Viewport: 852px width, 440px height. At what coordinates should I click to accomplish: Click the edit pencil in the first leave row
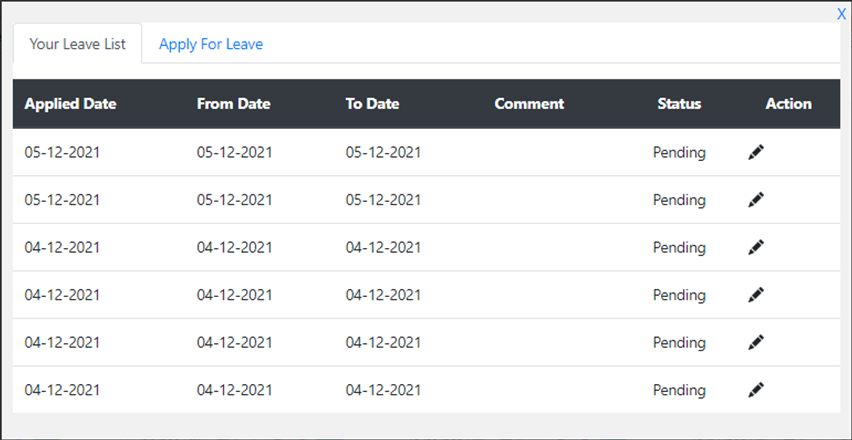pos(756,152)
